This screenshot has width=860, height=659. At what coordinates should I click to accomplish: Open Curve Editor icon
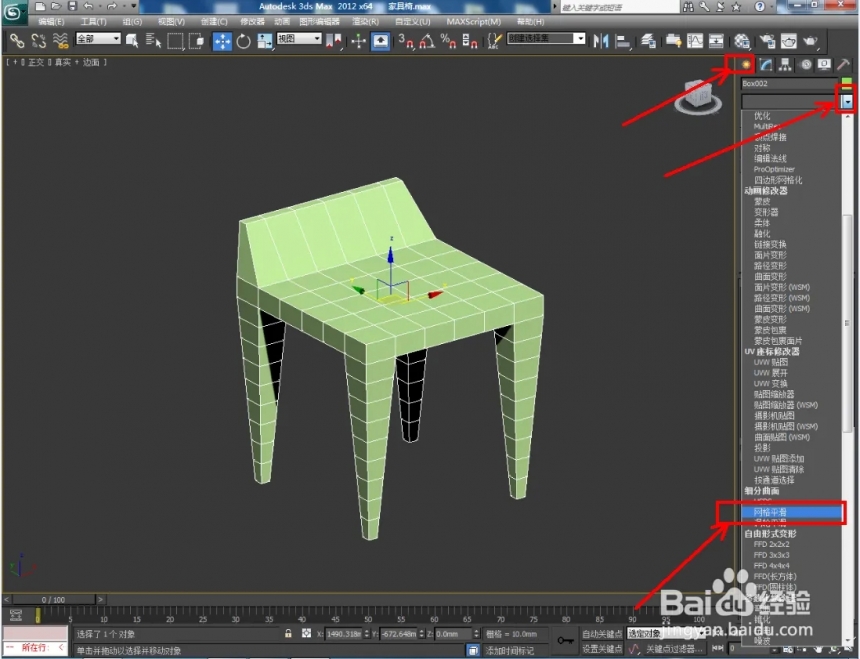[x=695, y=41]
